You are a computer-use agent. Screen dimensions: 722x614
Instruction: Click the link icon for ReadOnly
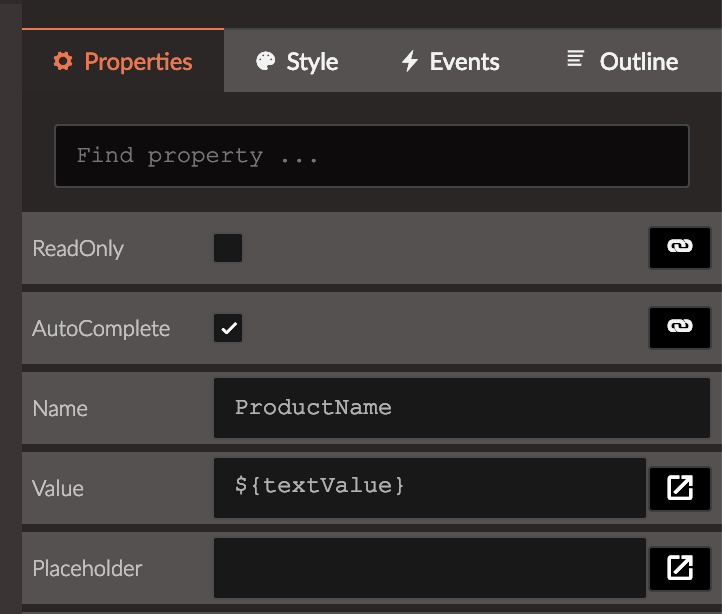point(680,247)
